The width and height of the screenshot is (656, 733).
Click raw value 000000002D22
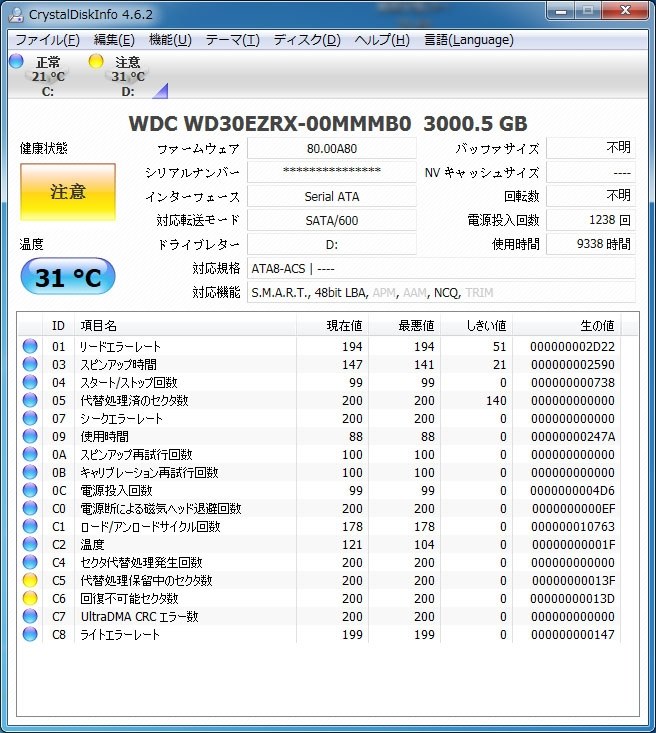572,346
